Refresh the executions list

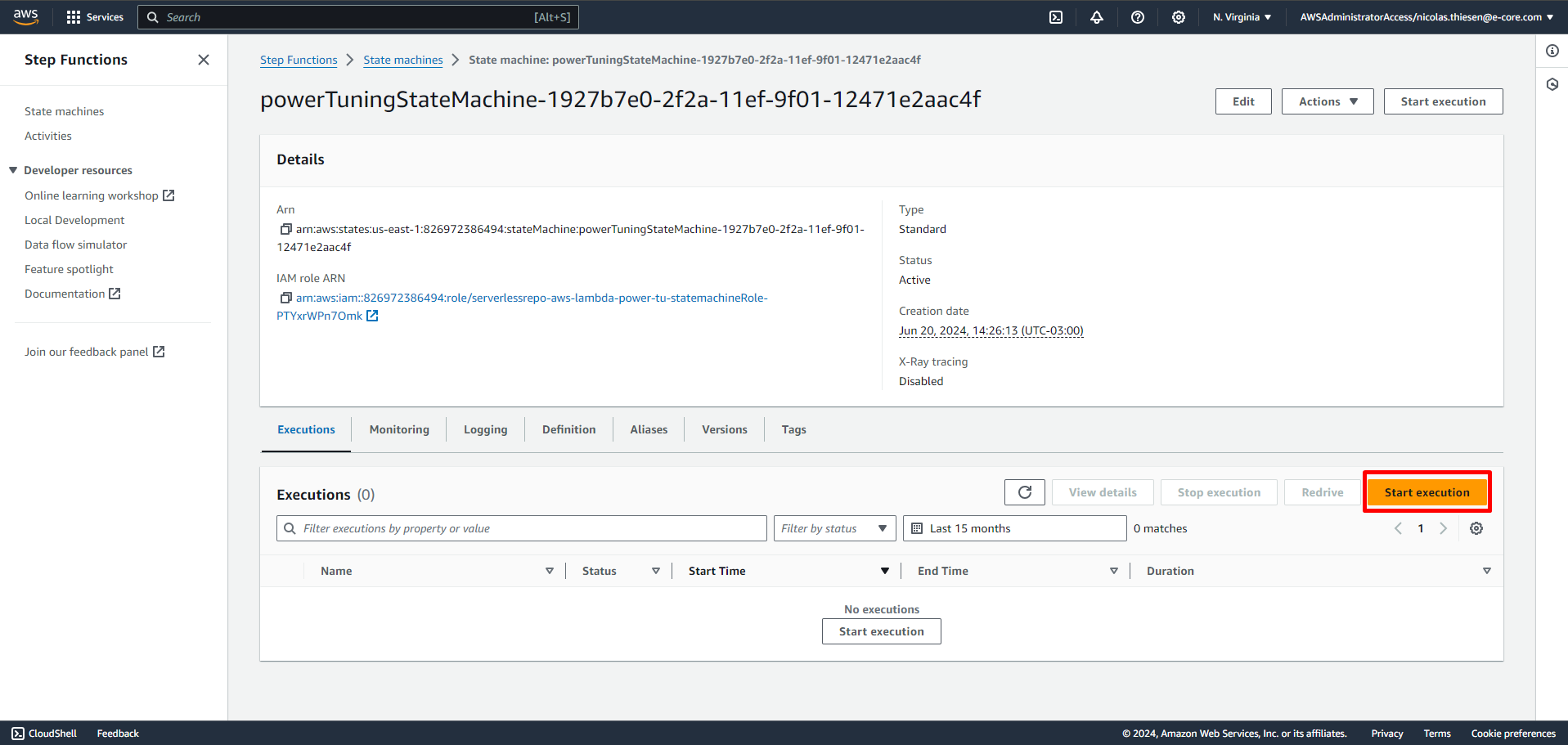1025,492
